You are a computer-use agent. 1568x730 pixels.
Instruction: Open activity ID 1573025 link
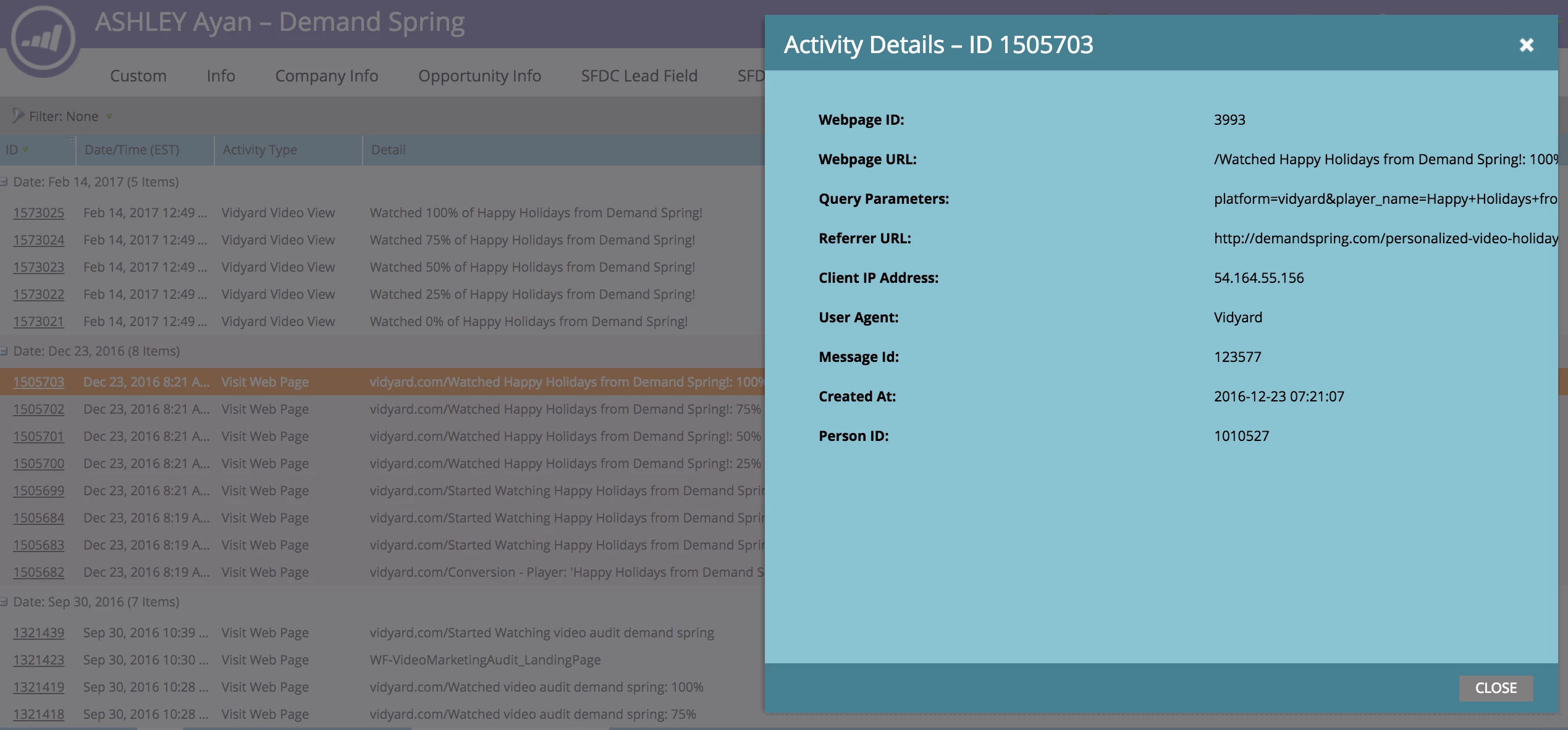click(x=38, y=213)
